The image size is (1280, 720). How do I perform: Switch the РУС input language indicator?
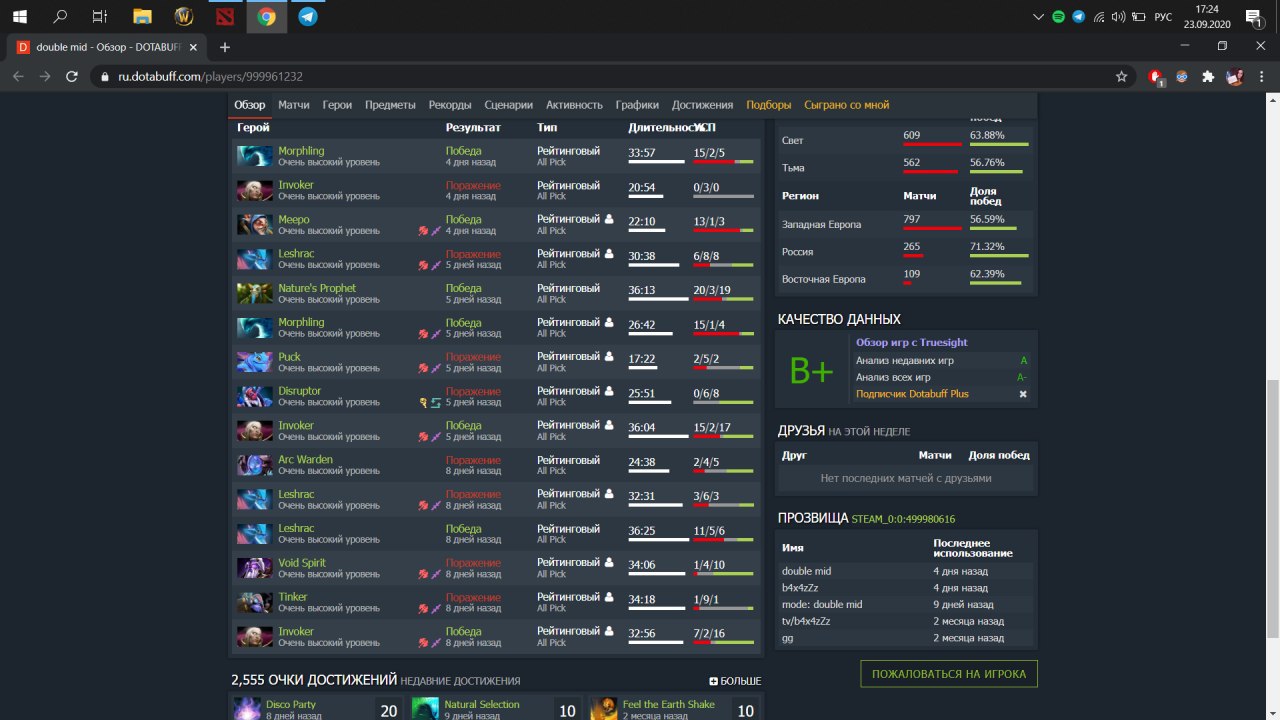1163,16
